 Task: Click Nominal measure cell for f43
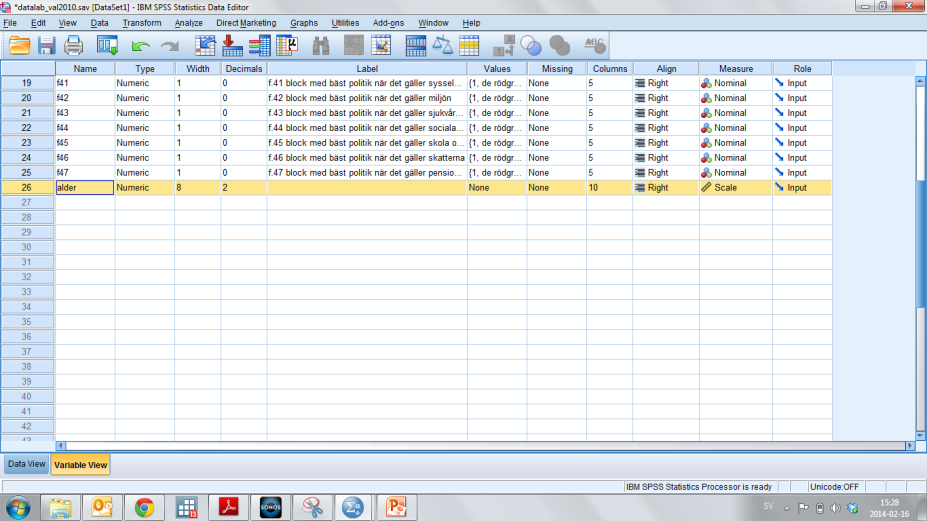coord(735,113)
